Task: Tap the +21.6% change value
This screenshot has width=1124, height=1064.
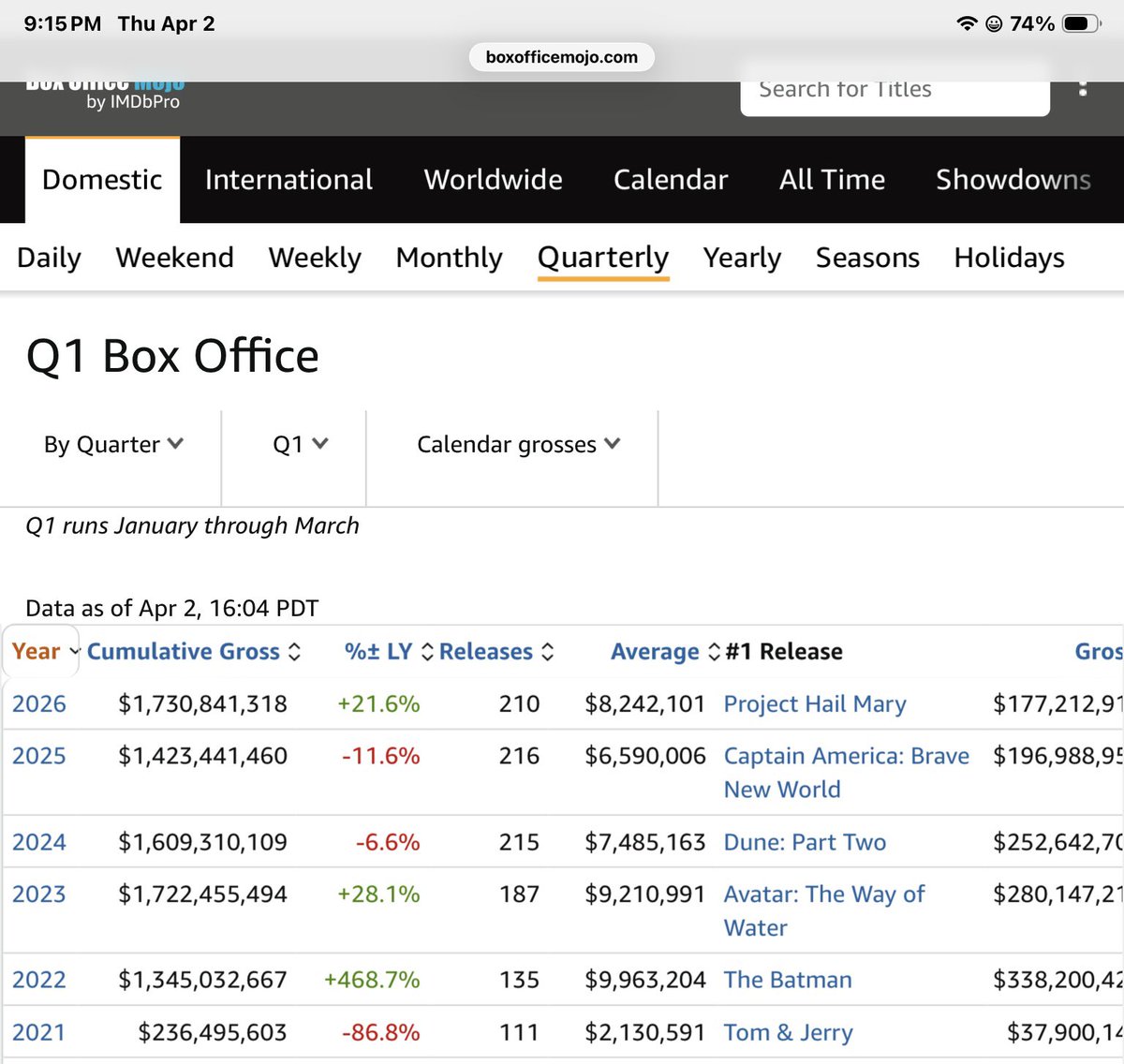Action: pyautogui.click(x=378, y=704)
